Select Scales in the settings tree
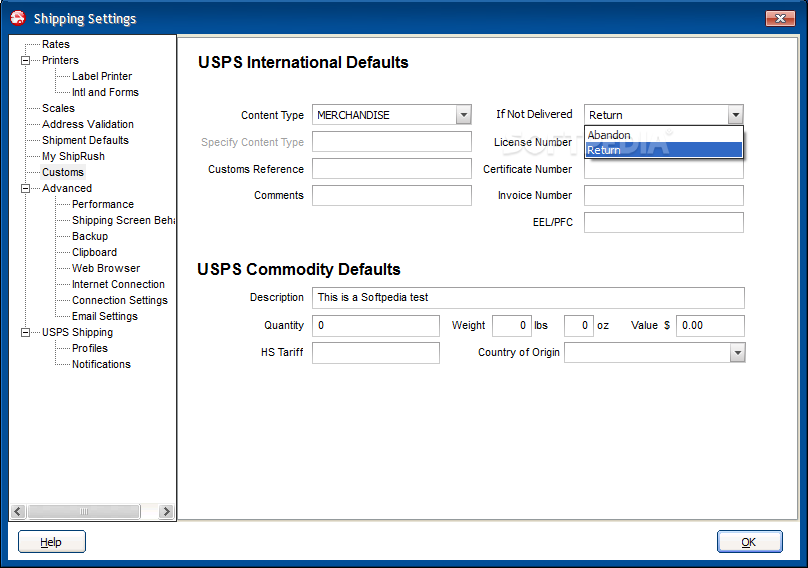Image resolution: width=808 pixels, height=568 pixels. coord(58,108)
